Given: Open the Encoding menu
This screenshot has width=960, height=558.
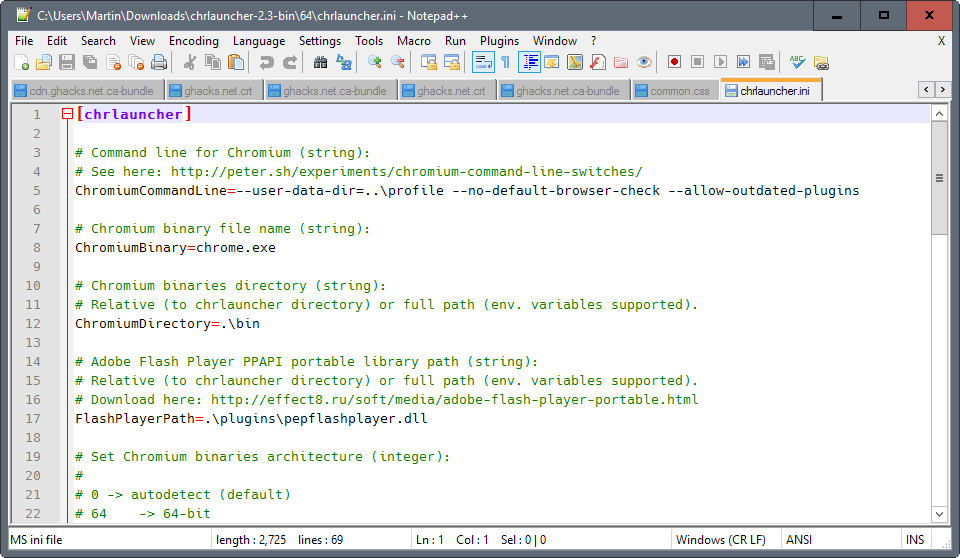Looking at the screenshot, I should [193, 41].
